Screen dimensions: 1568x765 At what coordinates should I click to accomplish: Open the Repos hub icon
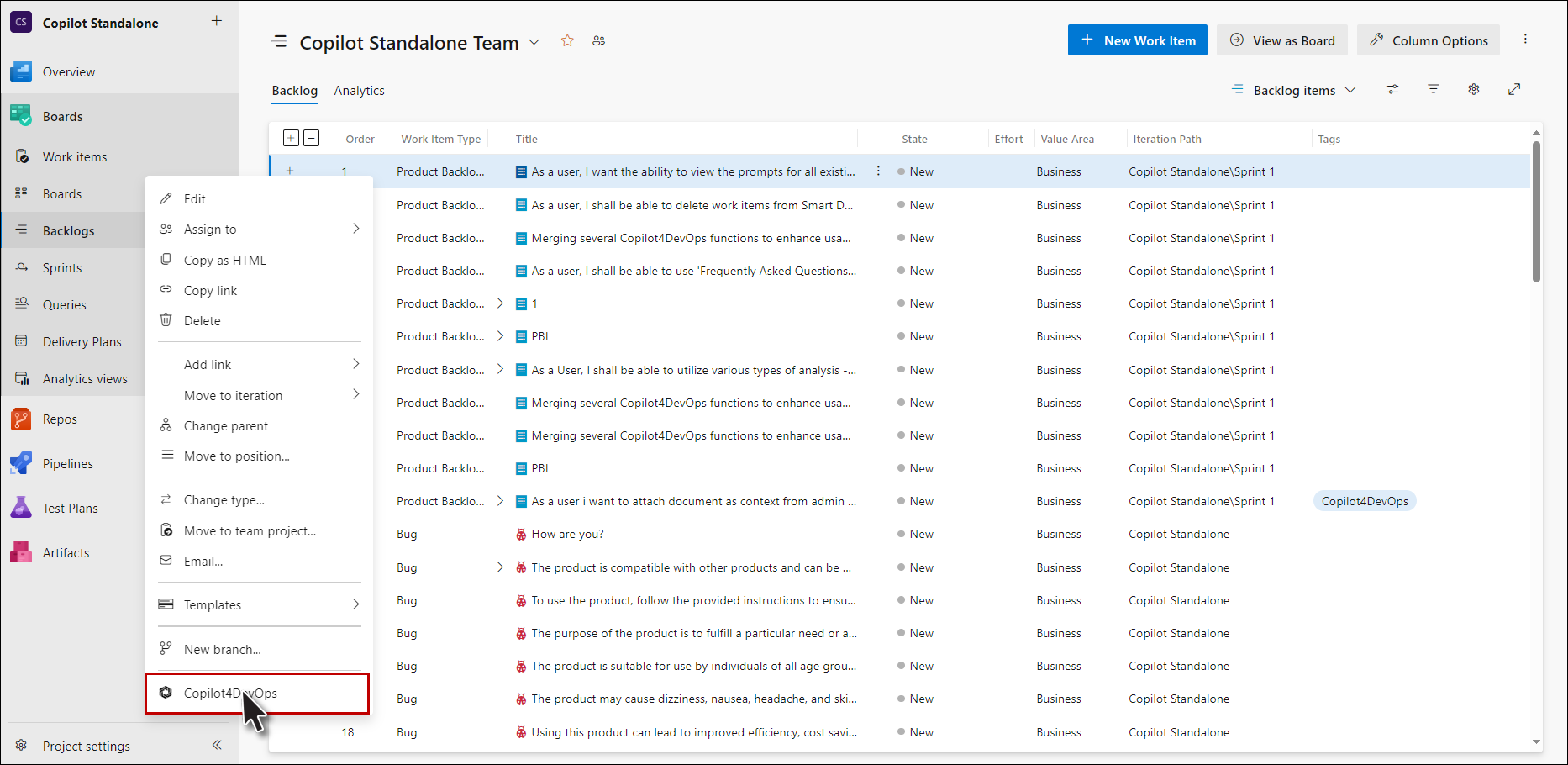click(x=21, y=419)
